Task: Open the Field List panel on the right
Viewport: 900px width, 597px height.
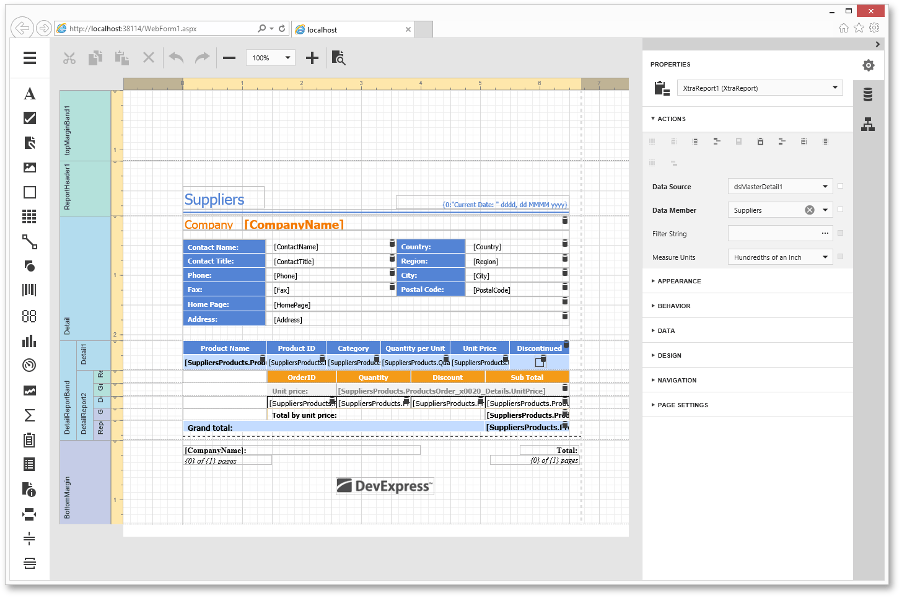Action: [x=867, y=94]
